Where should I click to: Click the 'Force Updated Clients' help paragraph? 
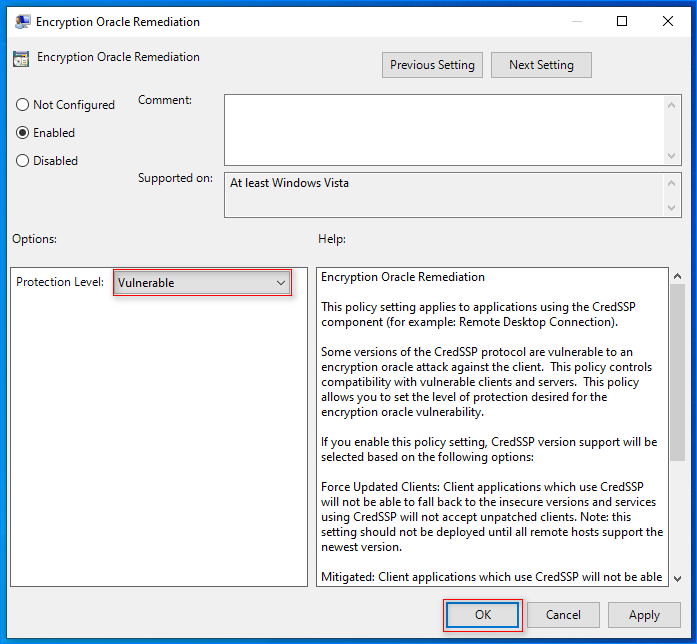pyautogui.click(x=492, y=517)
